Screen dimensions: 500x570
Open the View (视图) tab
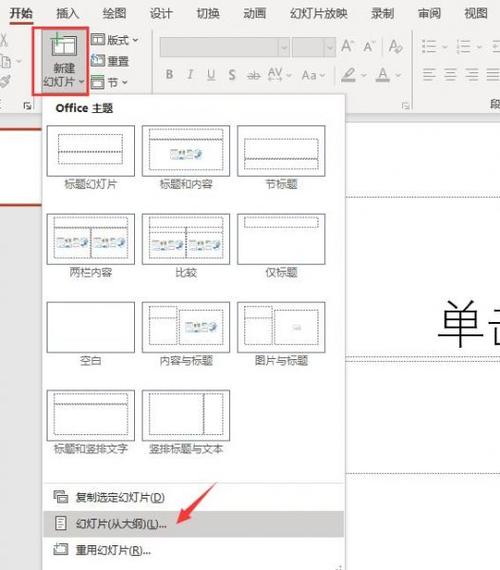(x=476, y=13)
